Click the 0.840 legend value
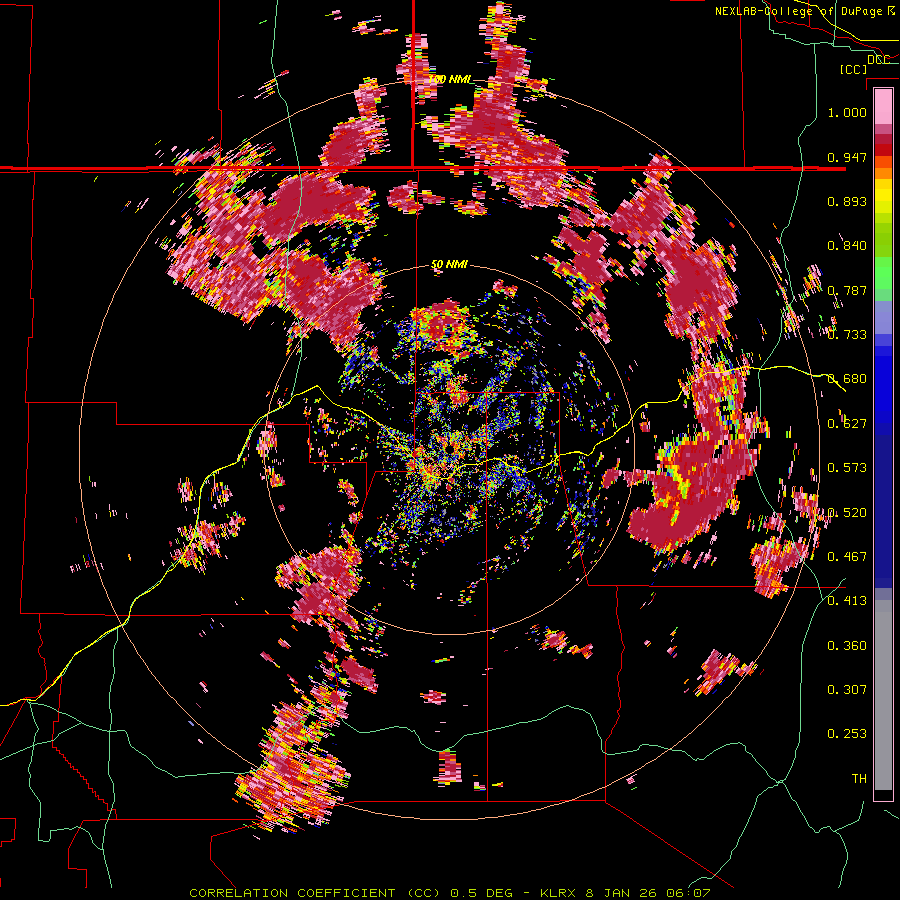This screenshot has height=900, width=900. point(847,246)
